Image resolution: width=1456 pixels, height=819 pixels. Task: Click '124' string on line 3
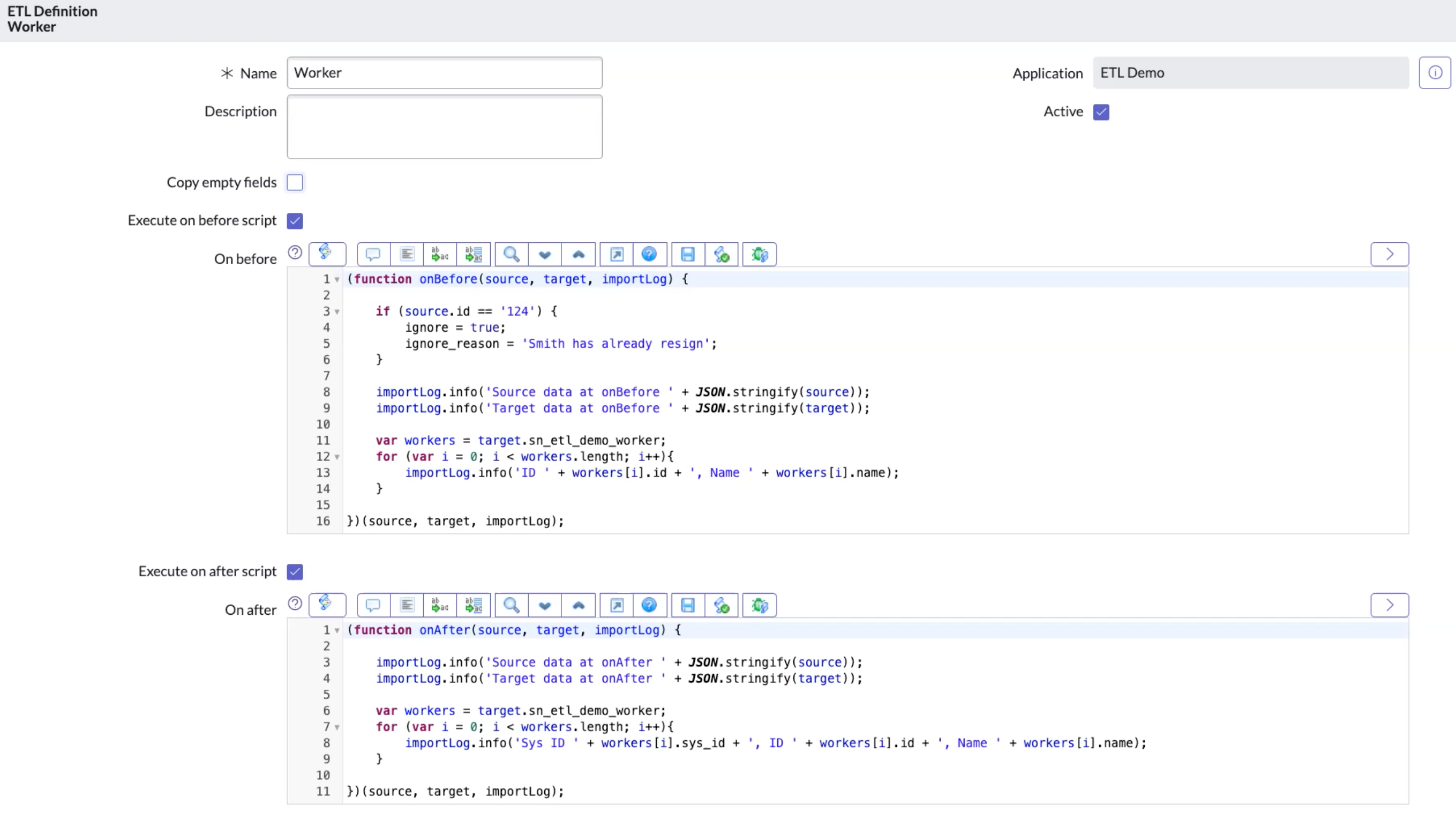(x=517, y=311)
